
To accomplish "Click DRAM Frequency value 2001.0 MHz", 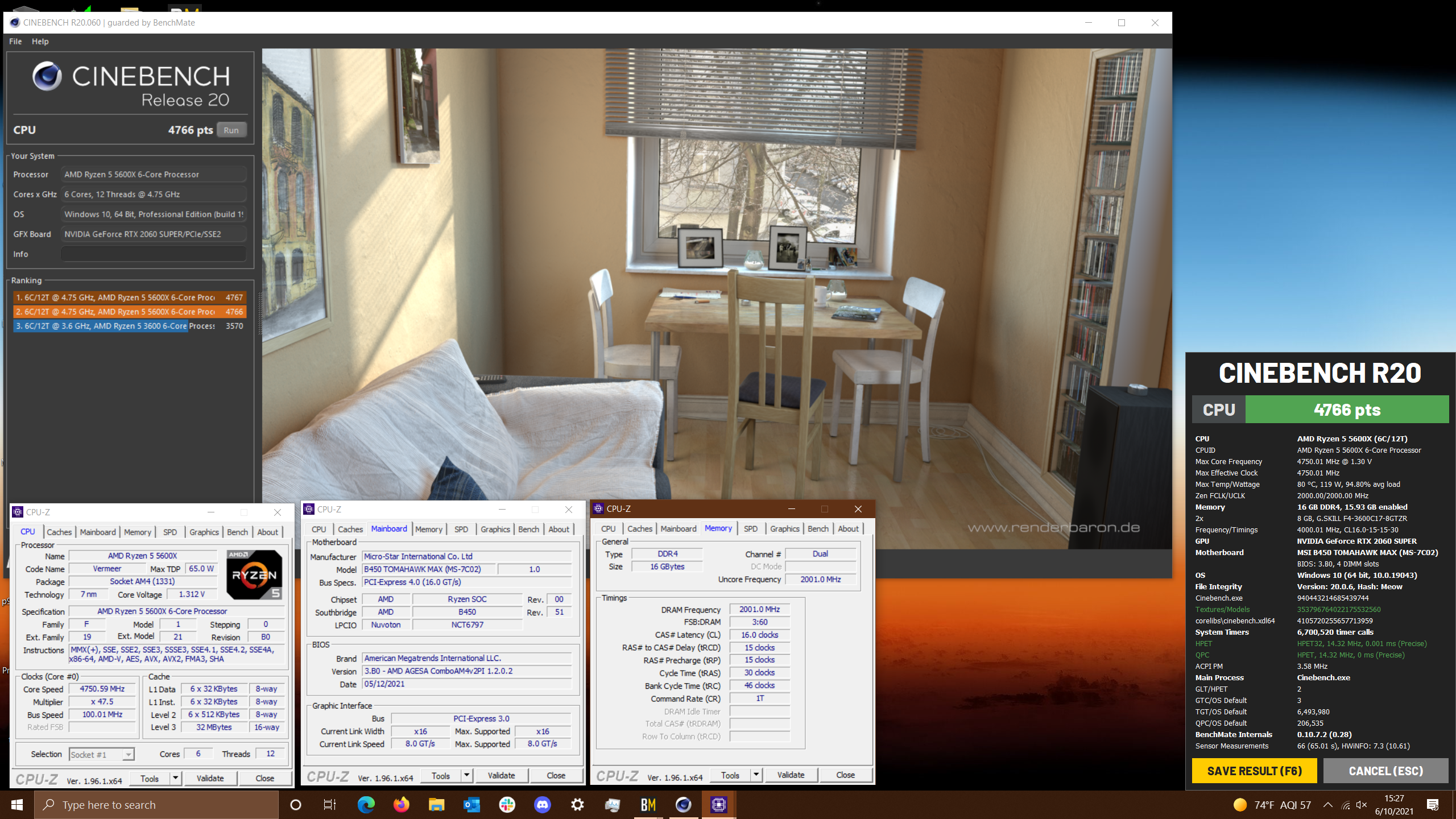I will (x=759, y=609).
